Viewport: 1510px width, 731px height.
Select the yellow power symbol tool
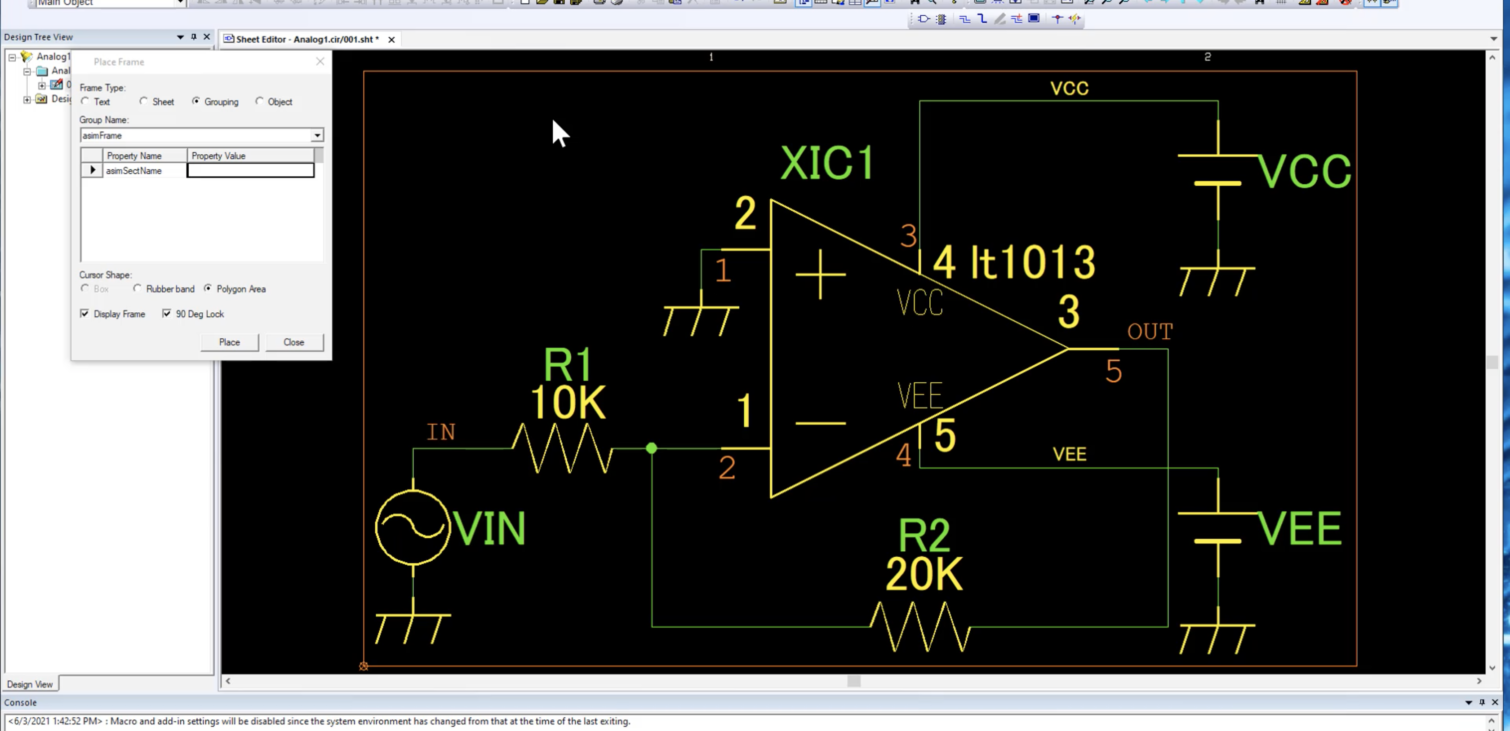pyautogui.click(x=1075, y=19)
